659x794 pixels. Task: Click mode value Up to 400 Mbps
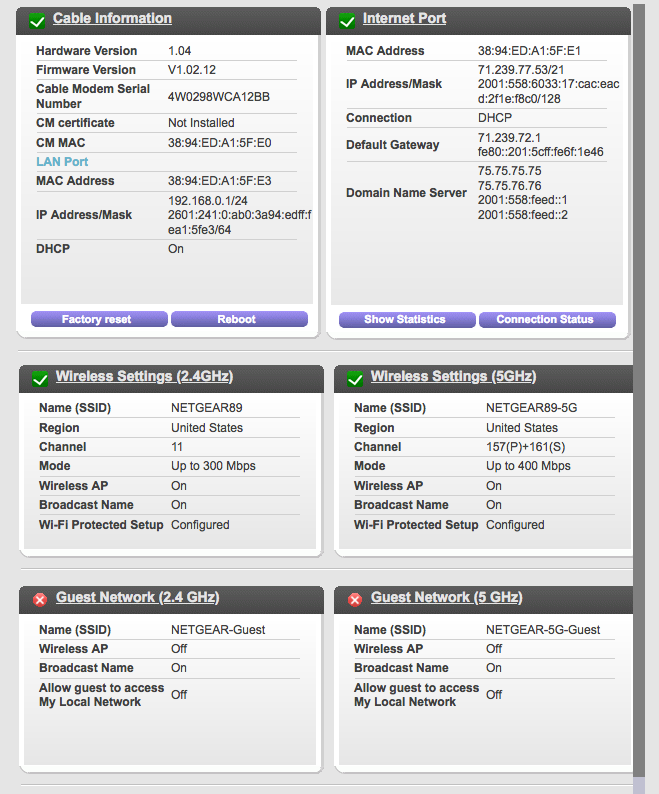coord(528,466)
